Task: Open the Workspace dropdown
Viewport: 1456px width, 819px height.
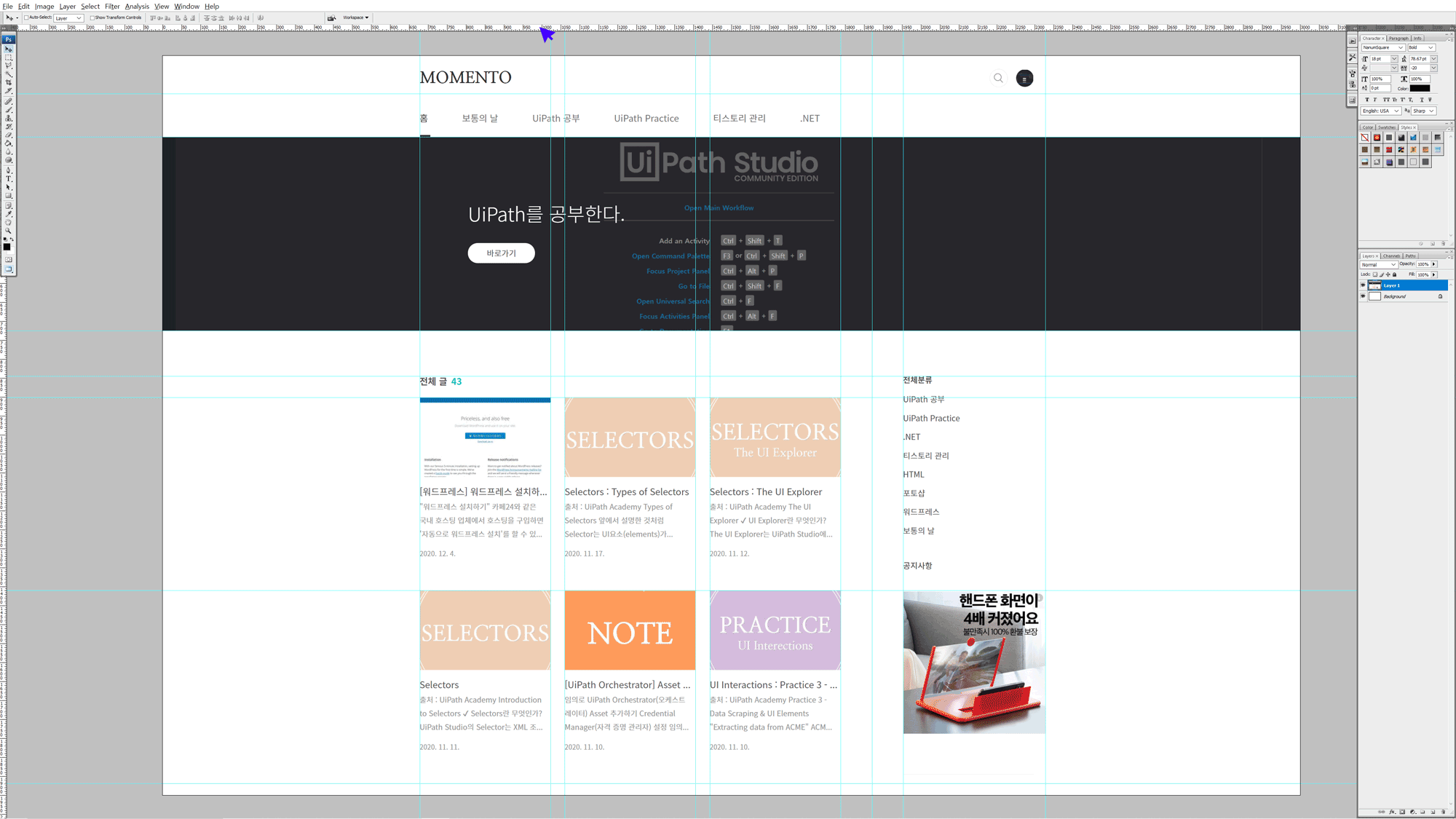Action: click(355, 17)
